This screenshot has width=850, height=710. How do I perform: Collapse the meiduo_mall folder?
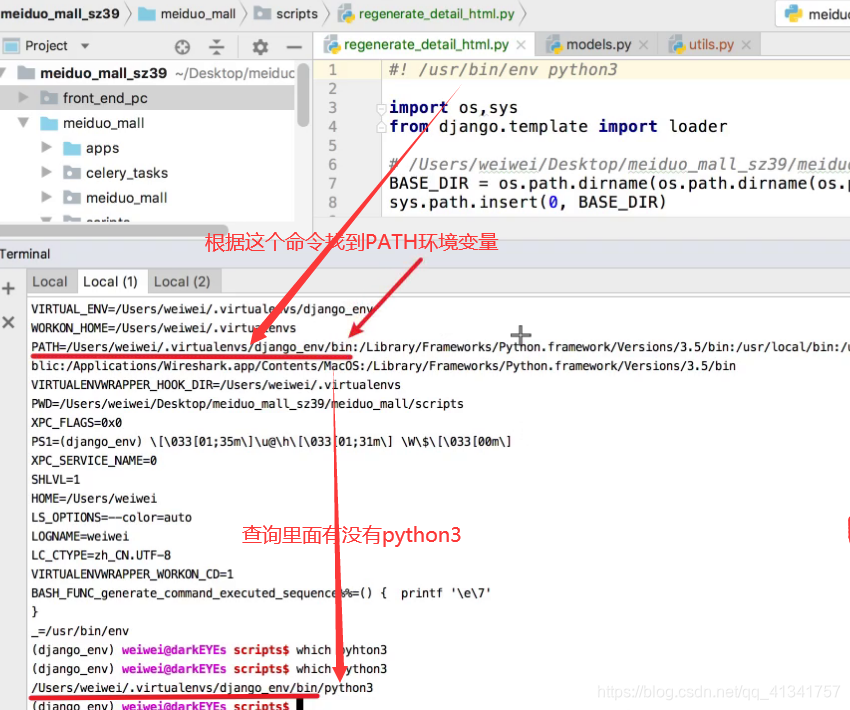coord(23,122)
